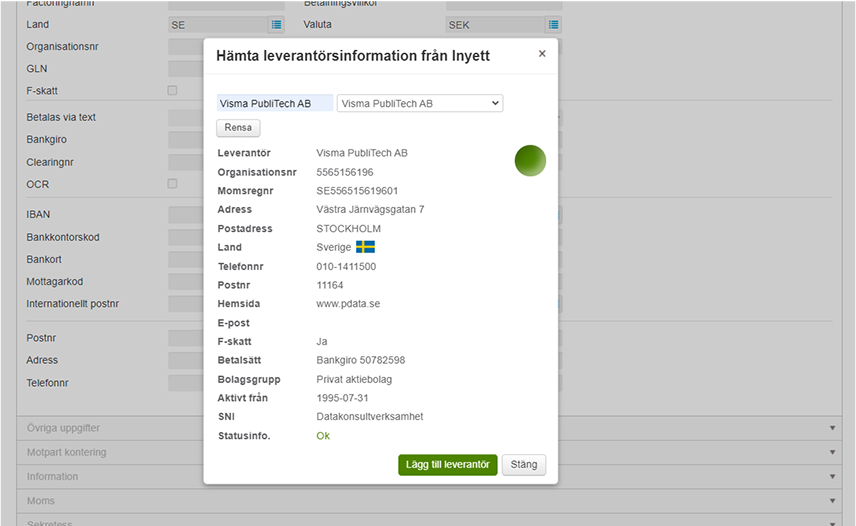Open the Valuta lookup list icon
Screen dimensions: 856x526
[554, 25]
